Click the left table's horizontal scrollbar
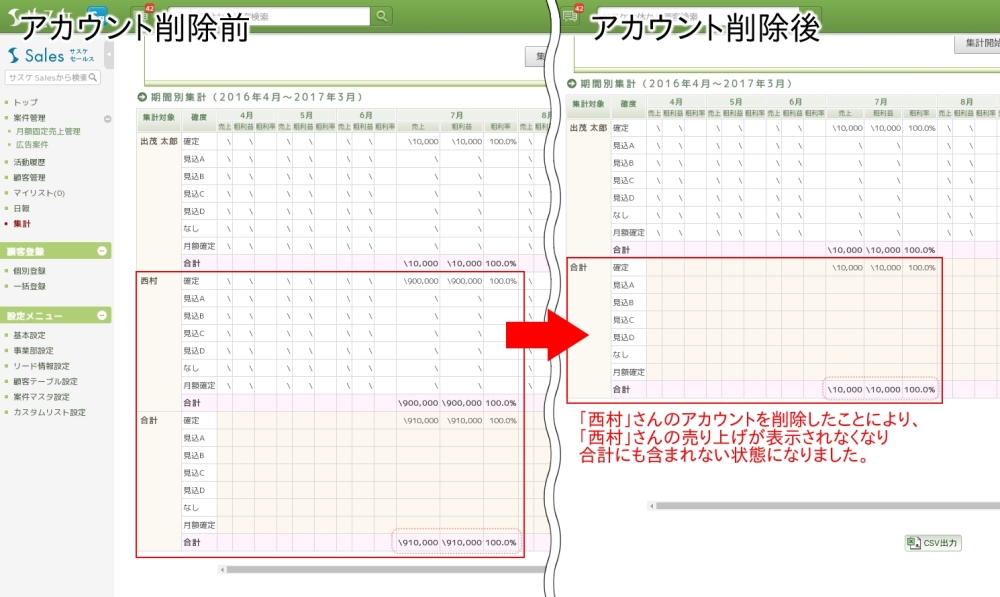The height and width of the screenshot is (597, 1000). tap(380, 570)
